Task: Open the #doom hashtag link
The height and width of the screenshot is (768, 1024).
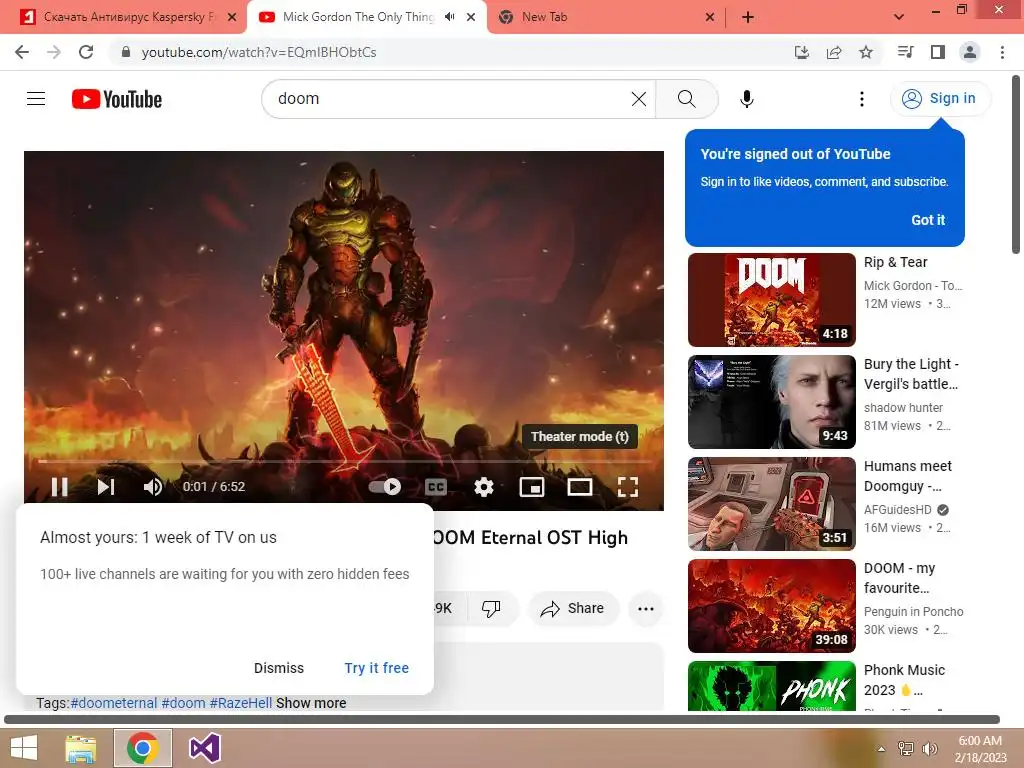Action: click(x=184, y=703)
